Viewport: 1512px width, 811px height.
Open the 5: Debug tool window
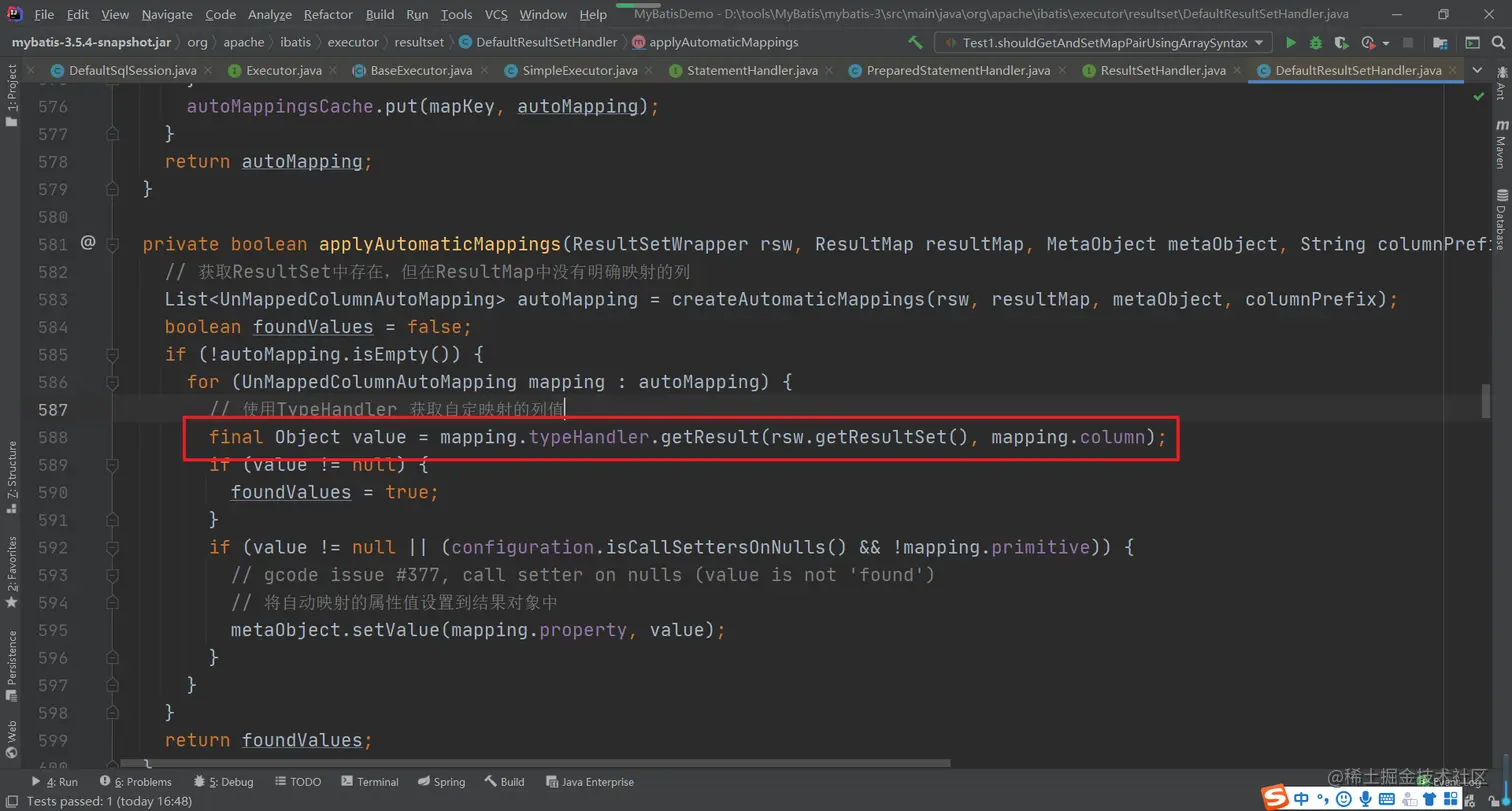pyautogui.click(x=223, y=782)
